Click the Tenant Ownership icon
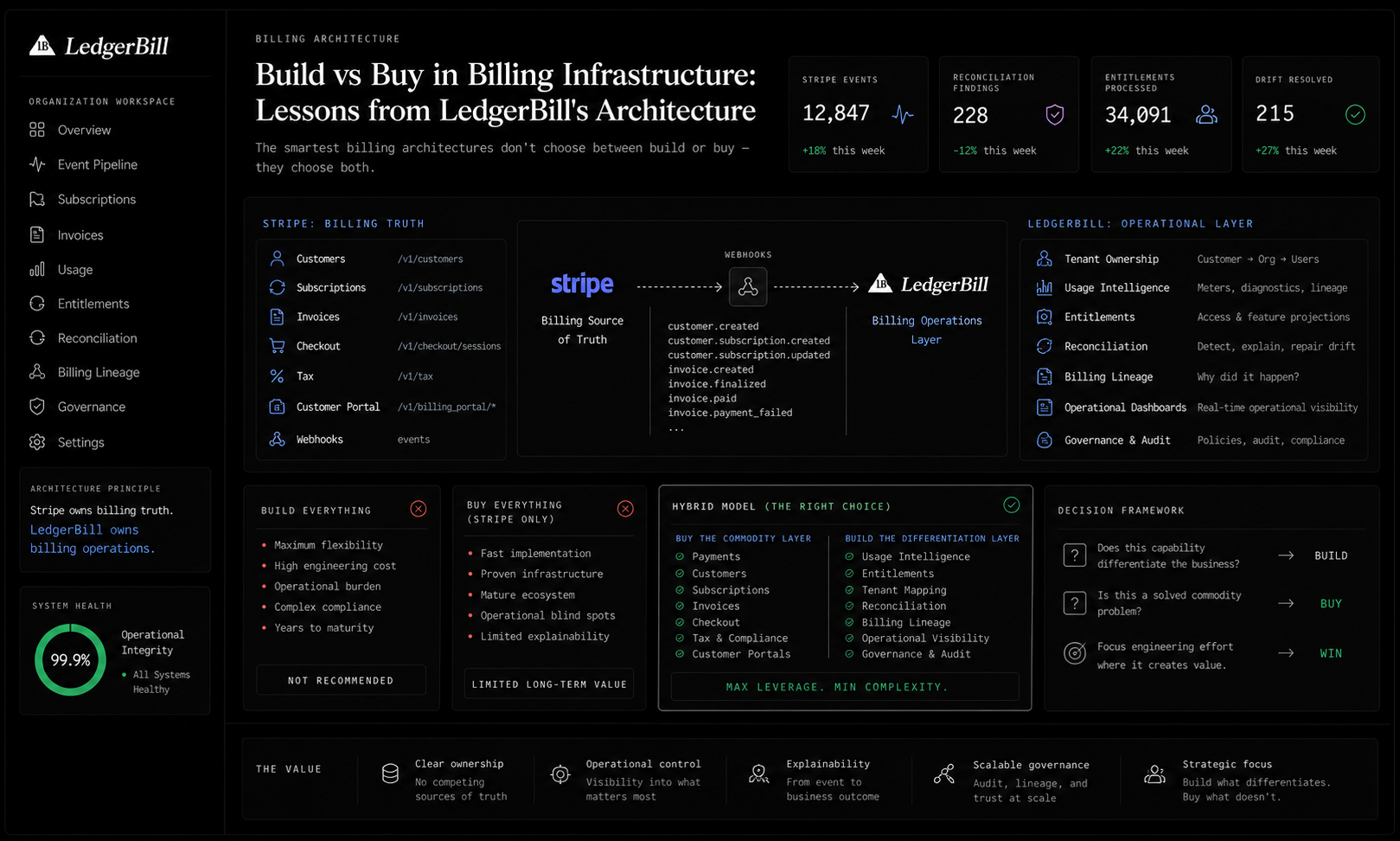The width and height of the screenshot is (1400, 841). pyautogui.click(x=1045, y=259)
